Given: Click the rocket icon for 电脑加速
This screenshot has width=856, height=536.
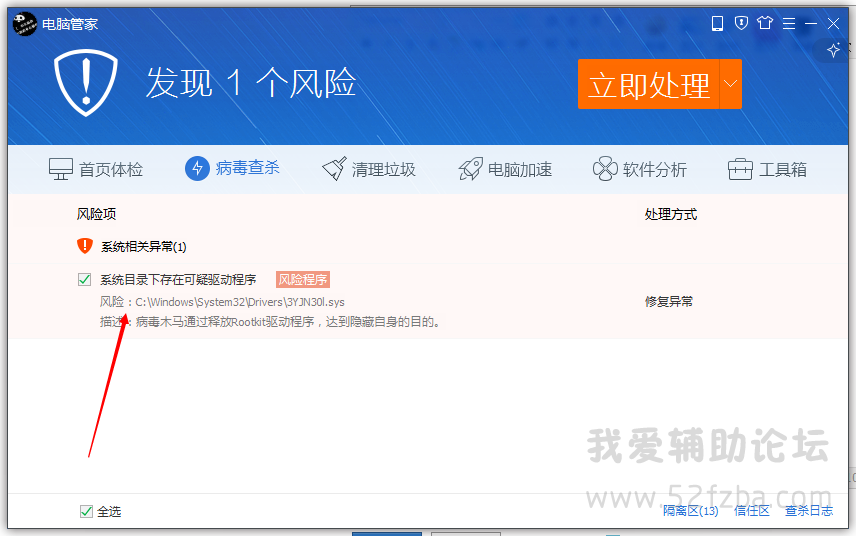Looking at the screenshot, I should (x=470, y=169).
